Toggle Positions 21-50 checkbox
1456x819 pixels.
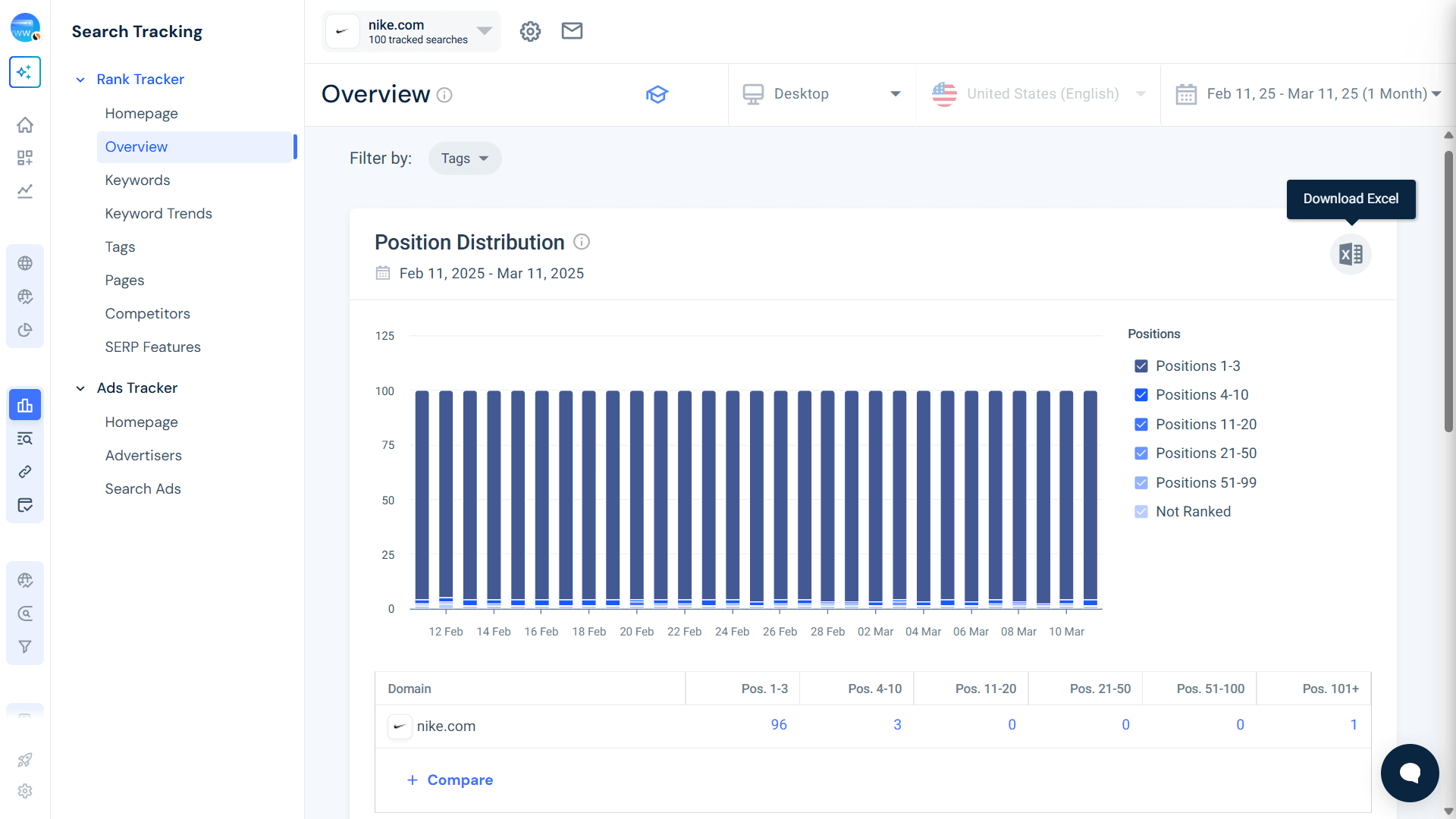coord(1141,453)
